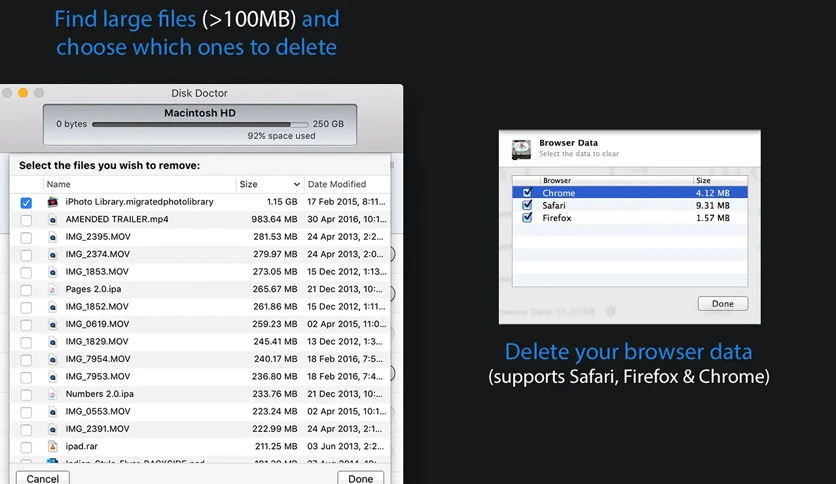Click the IMG_7953.MOV file icon
The image size is (836, 484).
[52, 377]
